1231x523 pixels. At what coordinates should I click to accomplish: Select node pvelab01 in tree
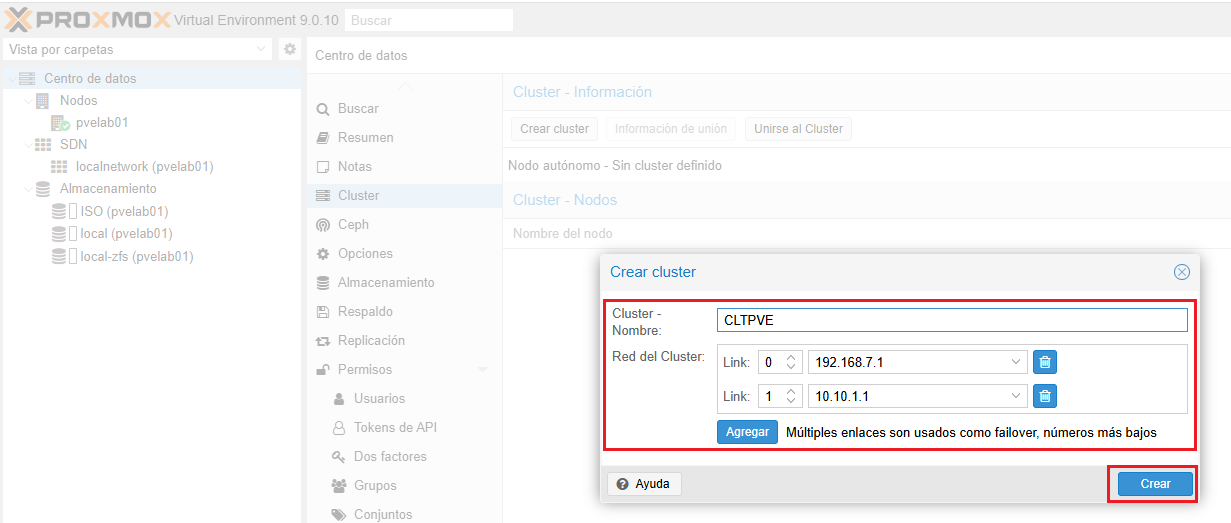102,122
